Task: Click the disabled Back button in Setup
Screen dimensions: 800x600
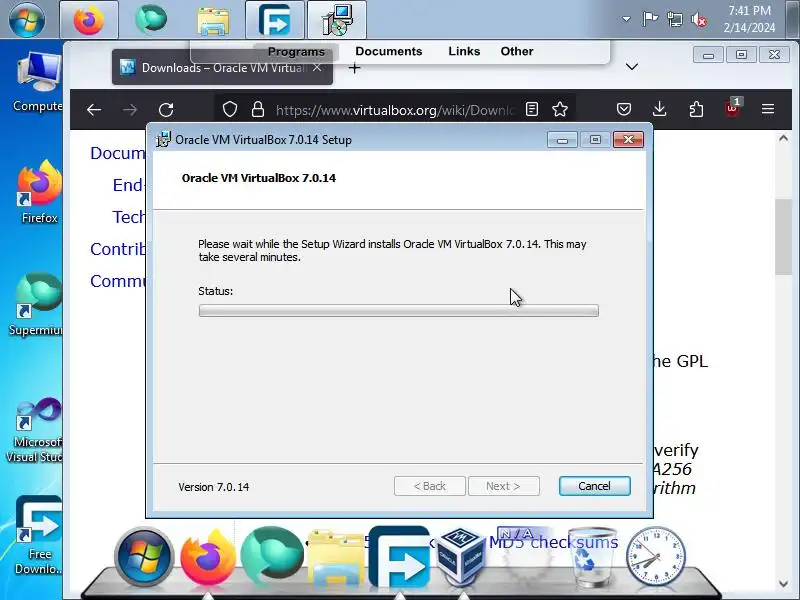Action: pyautogui.click(x=430, y=486)
